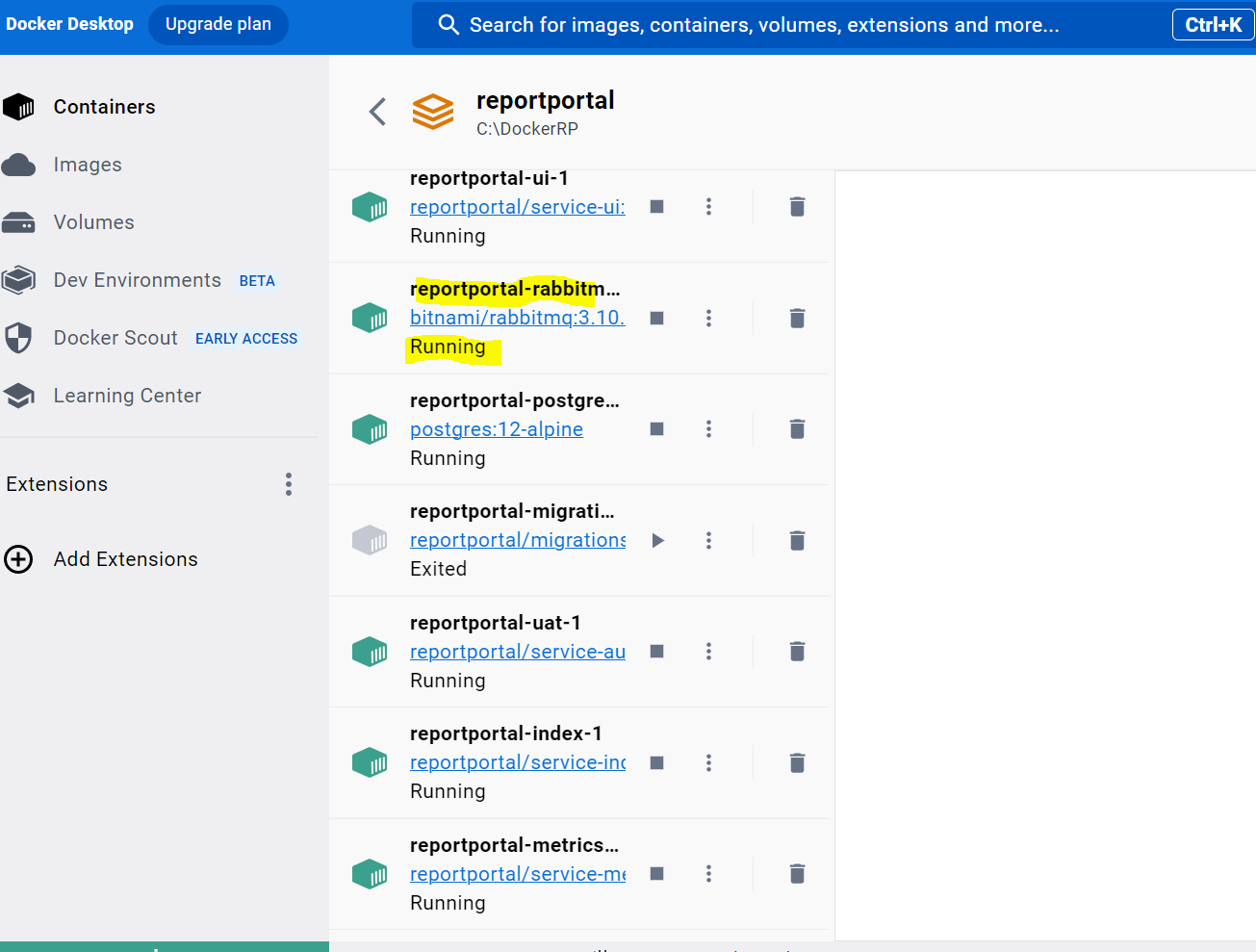The height and width of the screenshot is (952, 1256).
Task: Open the postgres:12-alpine image link
Action: coord(496,428)
